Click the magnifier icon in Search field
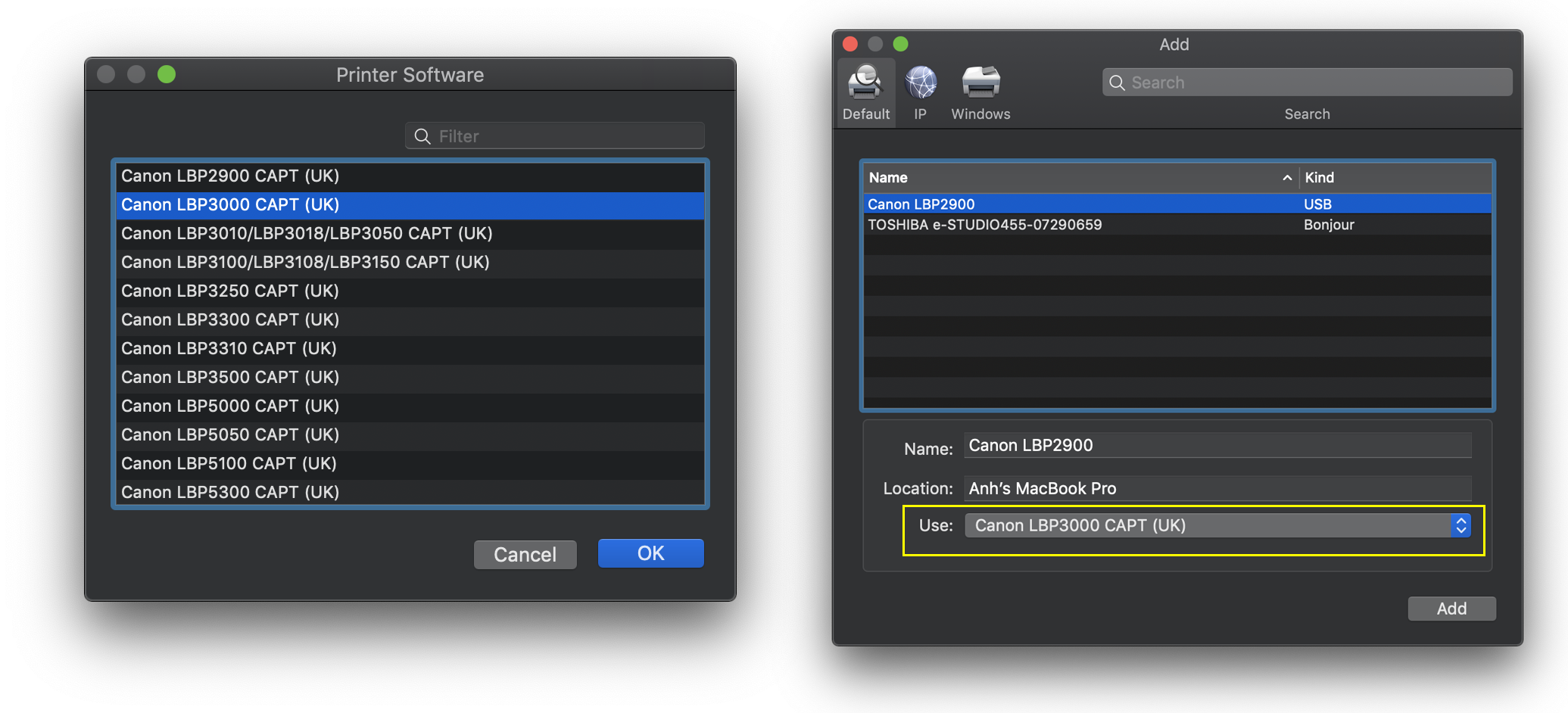The height and width of the screenshot is (713, 1568). (x=1117, y=83)
